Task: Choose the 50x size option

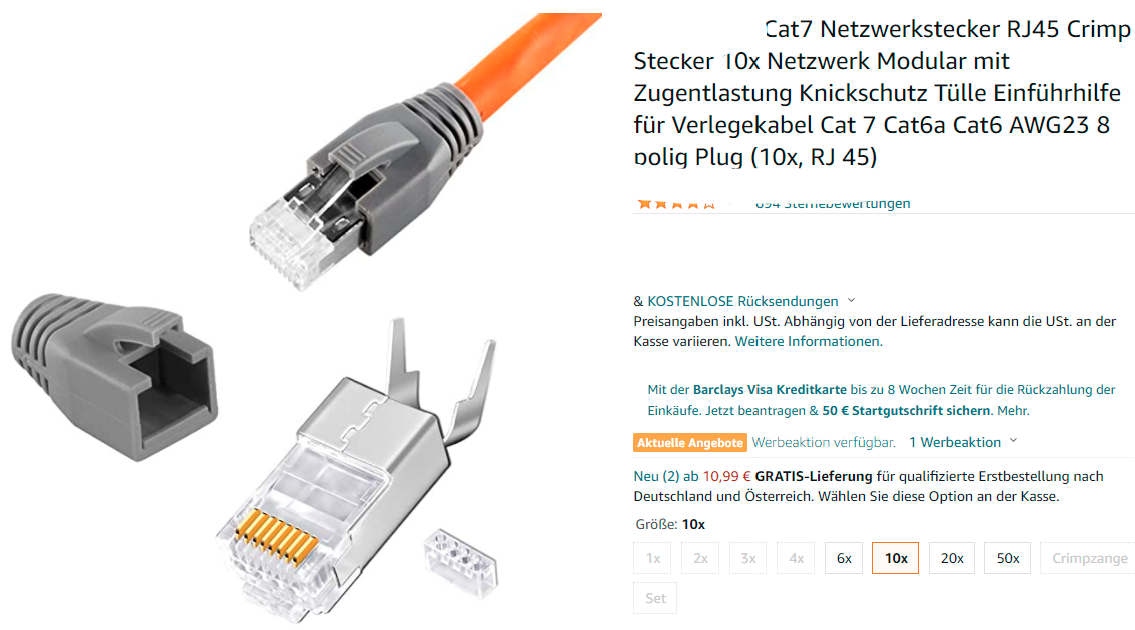Action: 1008,558
